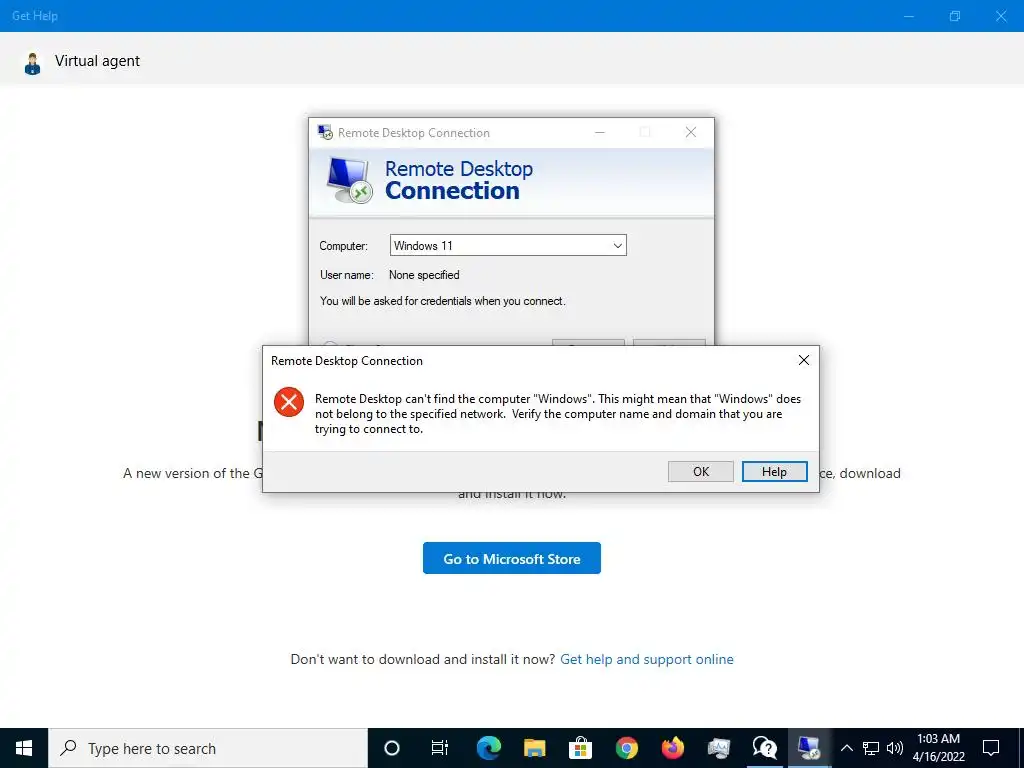Click the taskbar search box
The width and height of the screenshot is (1024, 768).
(x=208, y=748)
